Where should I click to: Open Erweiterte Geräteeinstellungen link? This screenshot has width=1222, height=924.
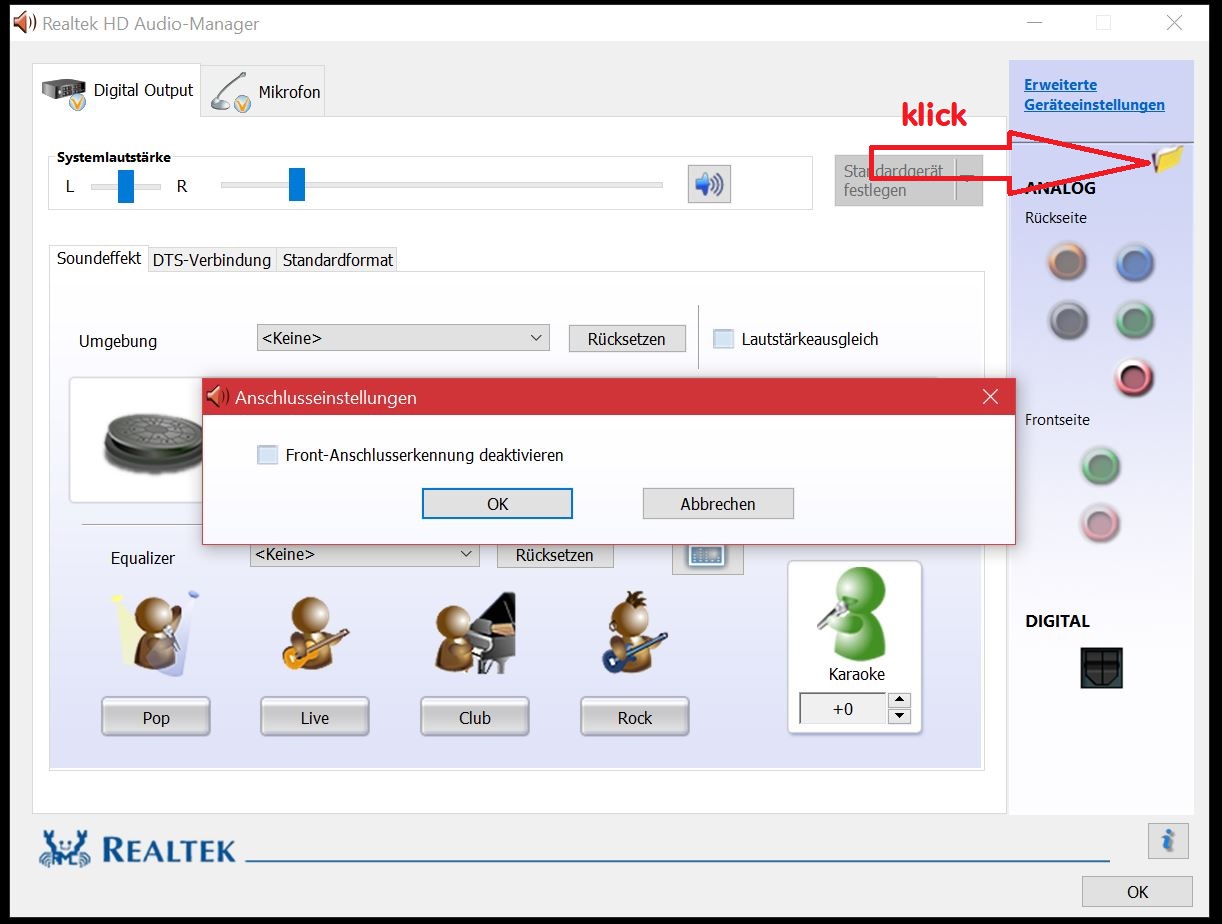tap(1094, 95)
